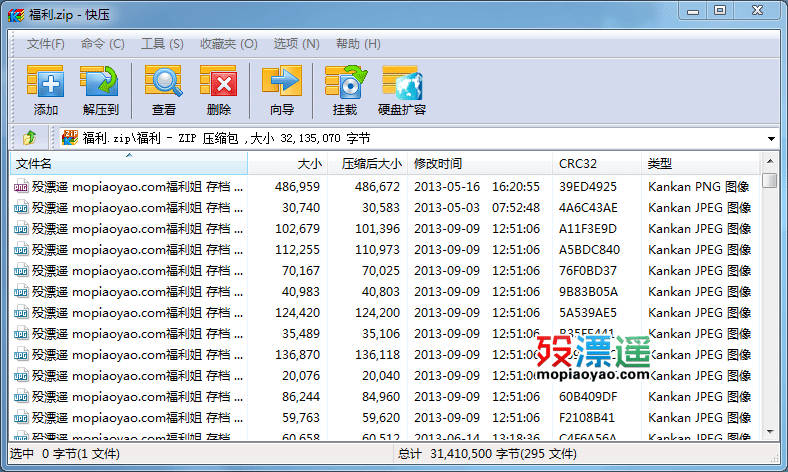Go up one folder level icon
This screenshot has height=472, width=788.
coord(29,137)
